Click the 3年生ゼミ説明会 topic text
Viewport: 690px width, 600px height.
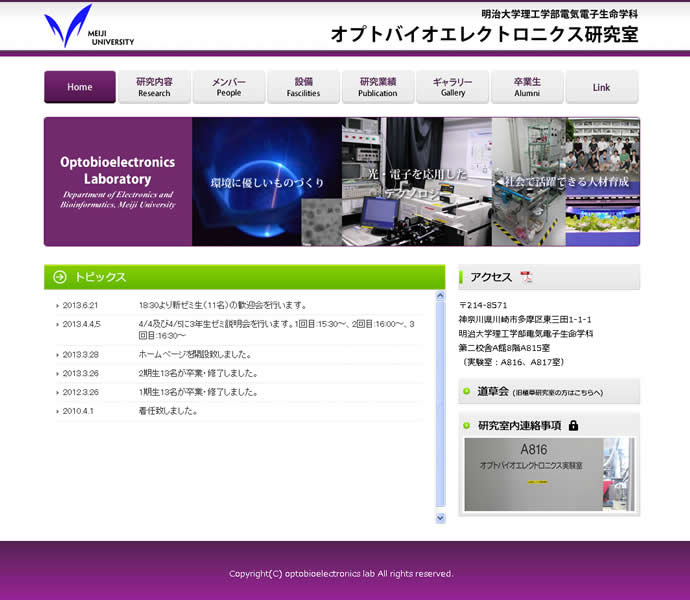(x=276, y=330)
